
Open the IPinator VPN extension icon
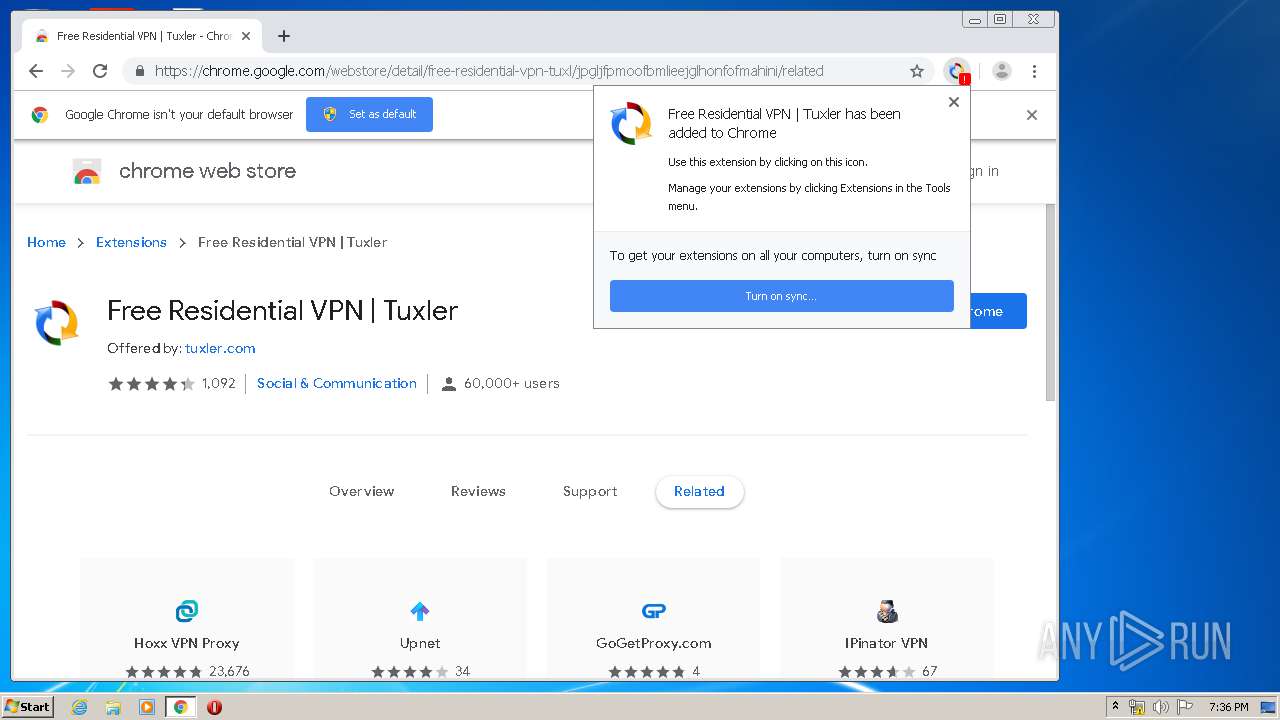[x=887, y=611]
